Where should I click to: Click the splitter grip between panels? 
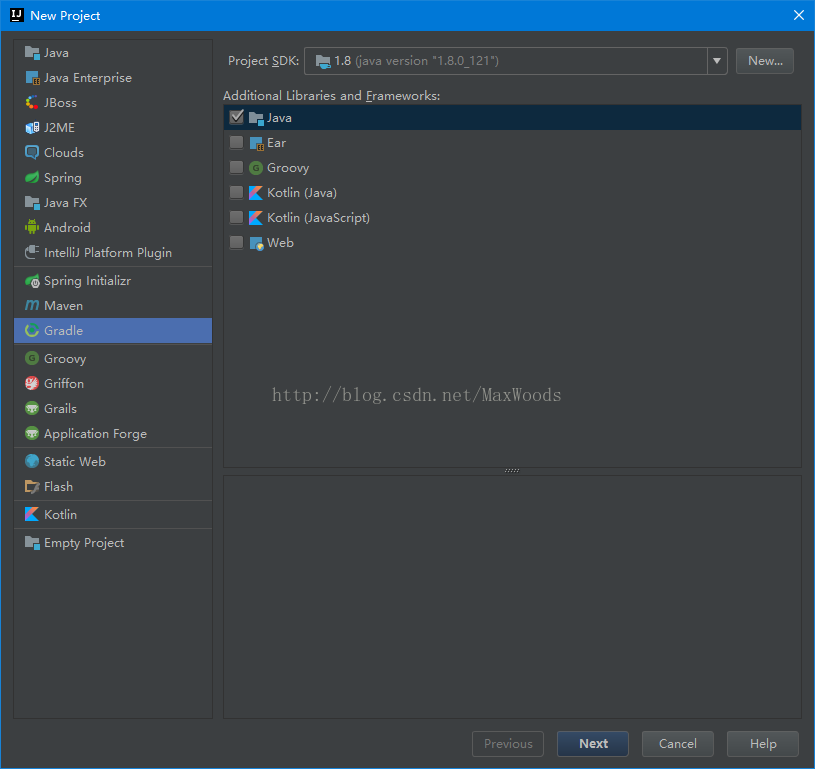512,471
